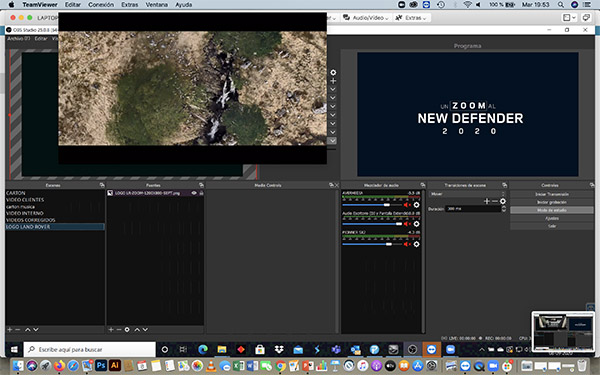This screenshot has height=375, width=600.
Task: Add a new scene with plus icon
Action: click(10, 329)
